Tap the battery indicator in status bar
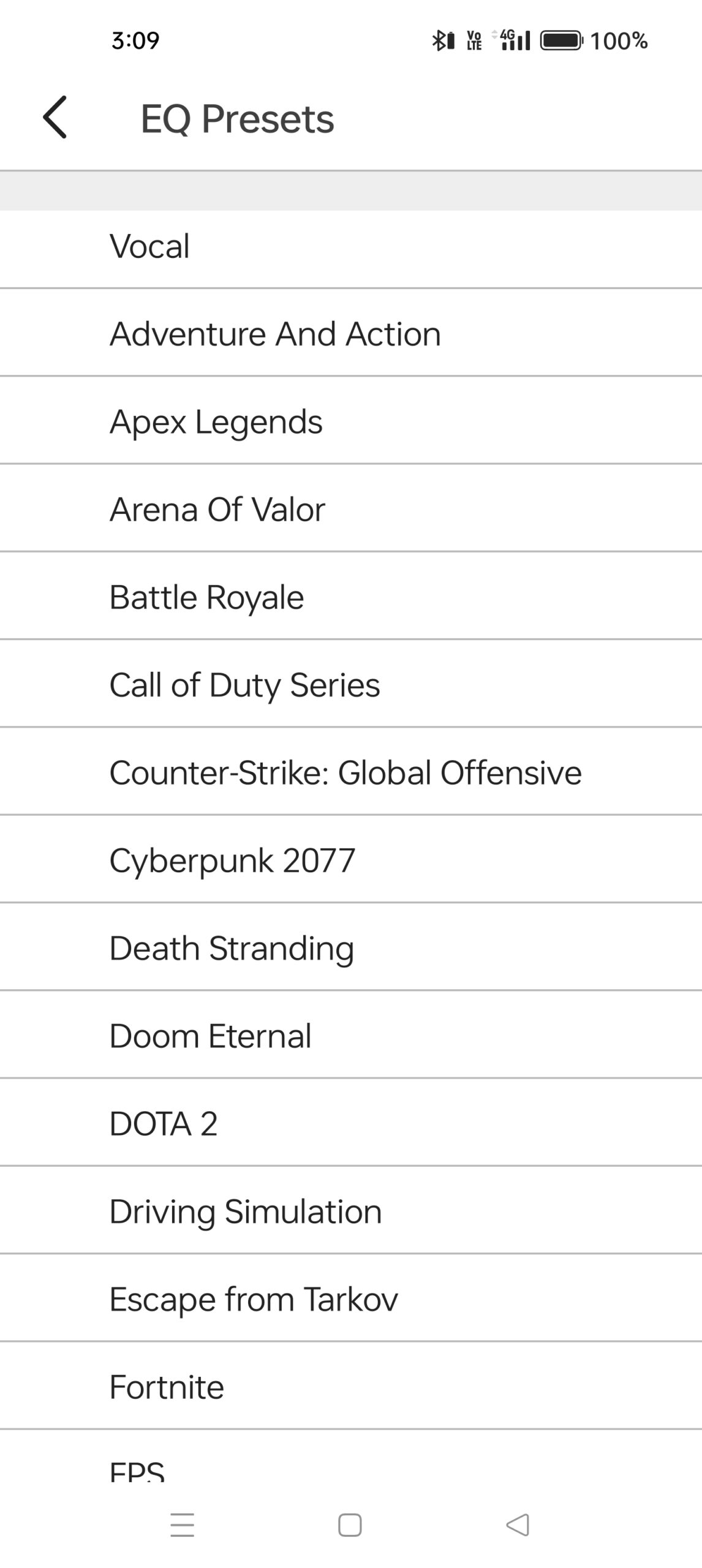This screenshot has width=702, height=1568. (x=561, y=41)
